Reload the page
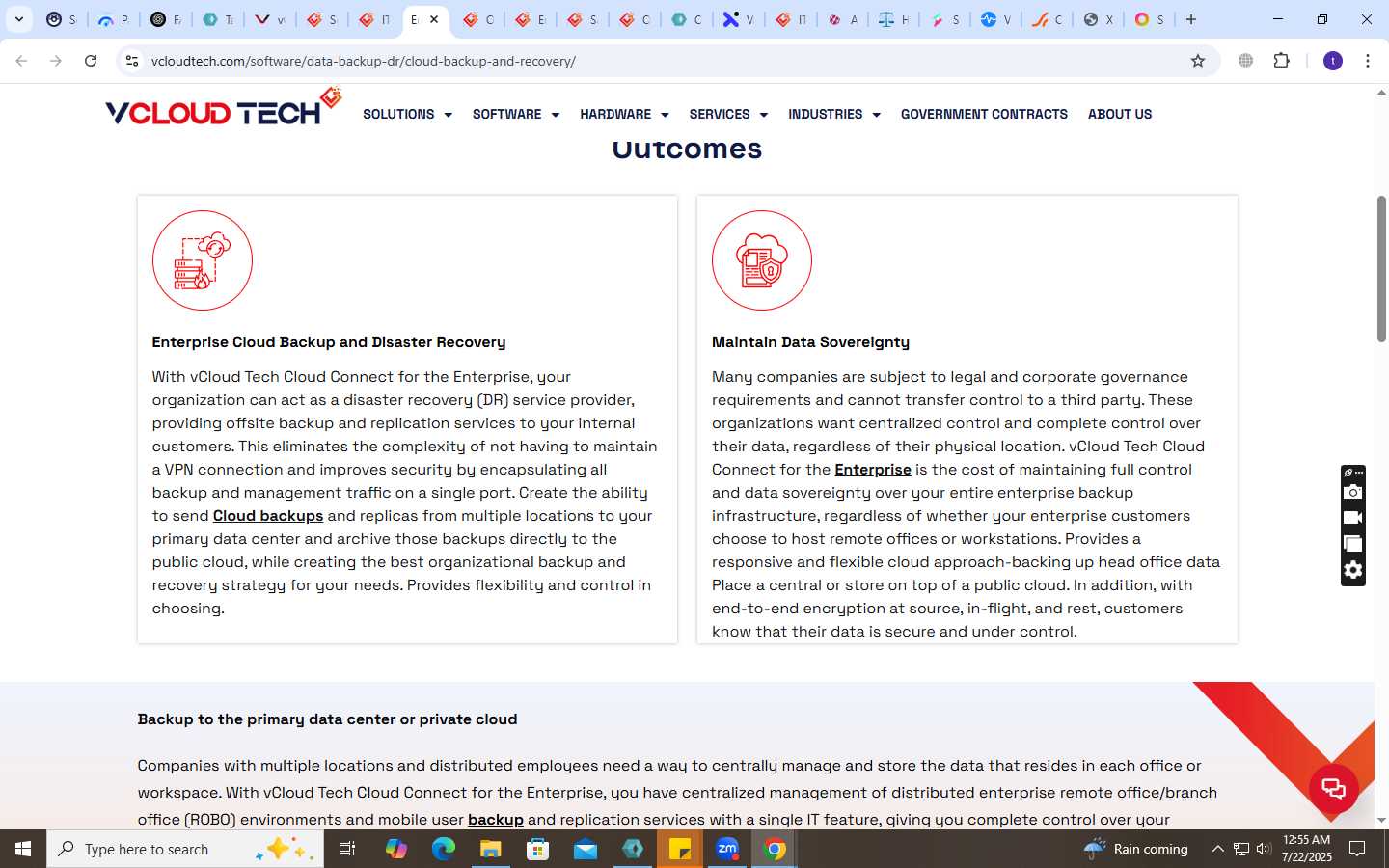The height and width of the screenshot is (868, 1389). click(x=91, y=61)
